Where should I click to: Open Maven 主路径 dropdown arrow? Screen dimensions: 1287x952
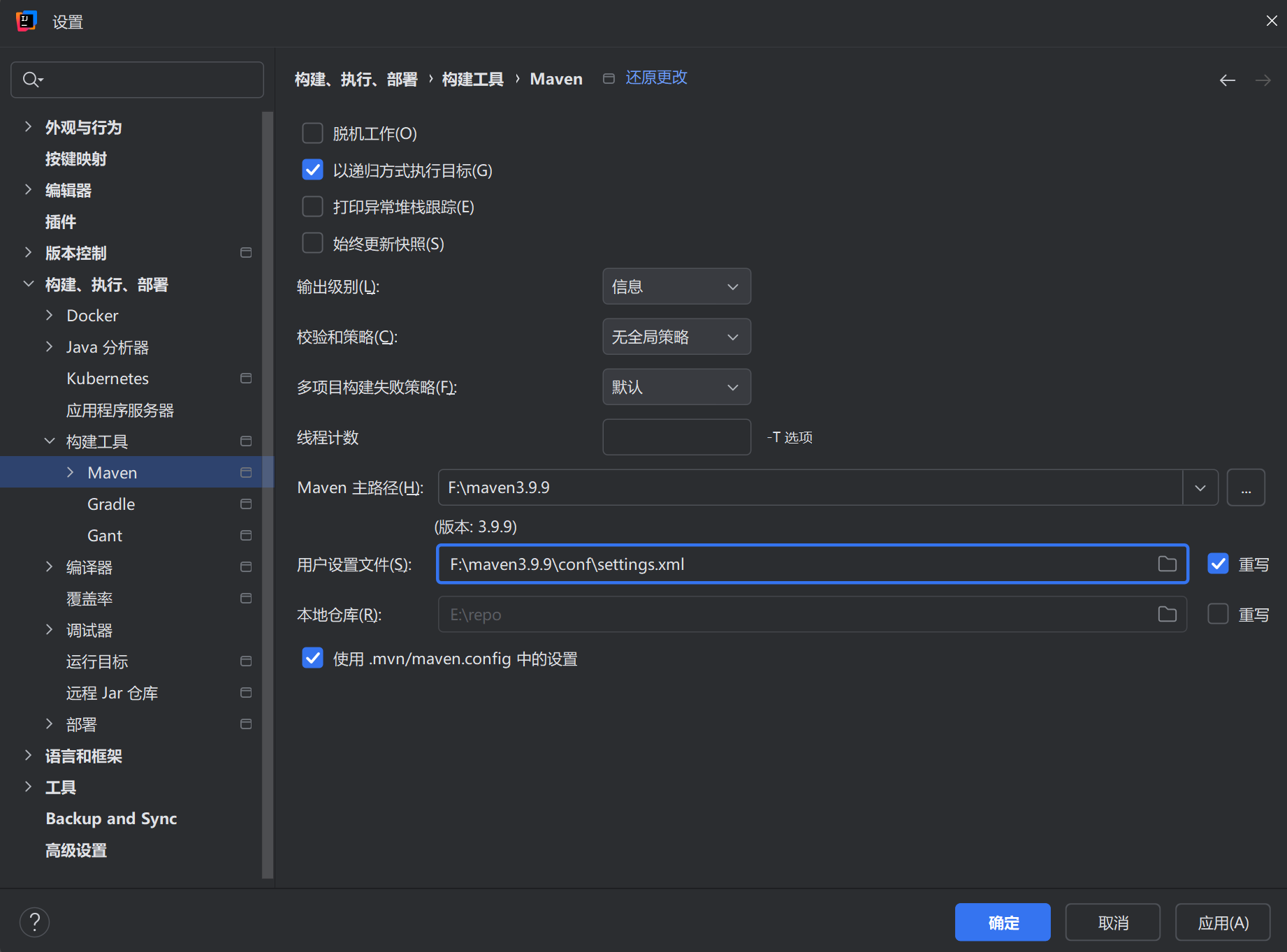(1200, 488)
